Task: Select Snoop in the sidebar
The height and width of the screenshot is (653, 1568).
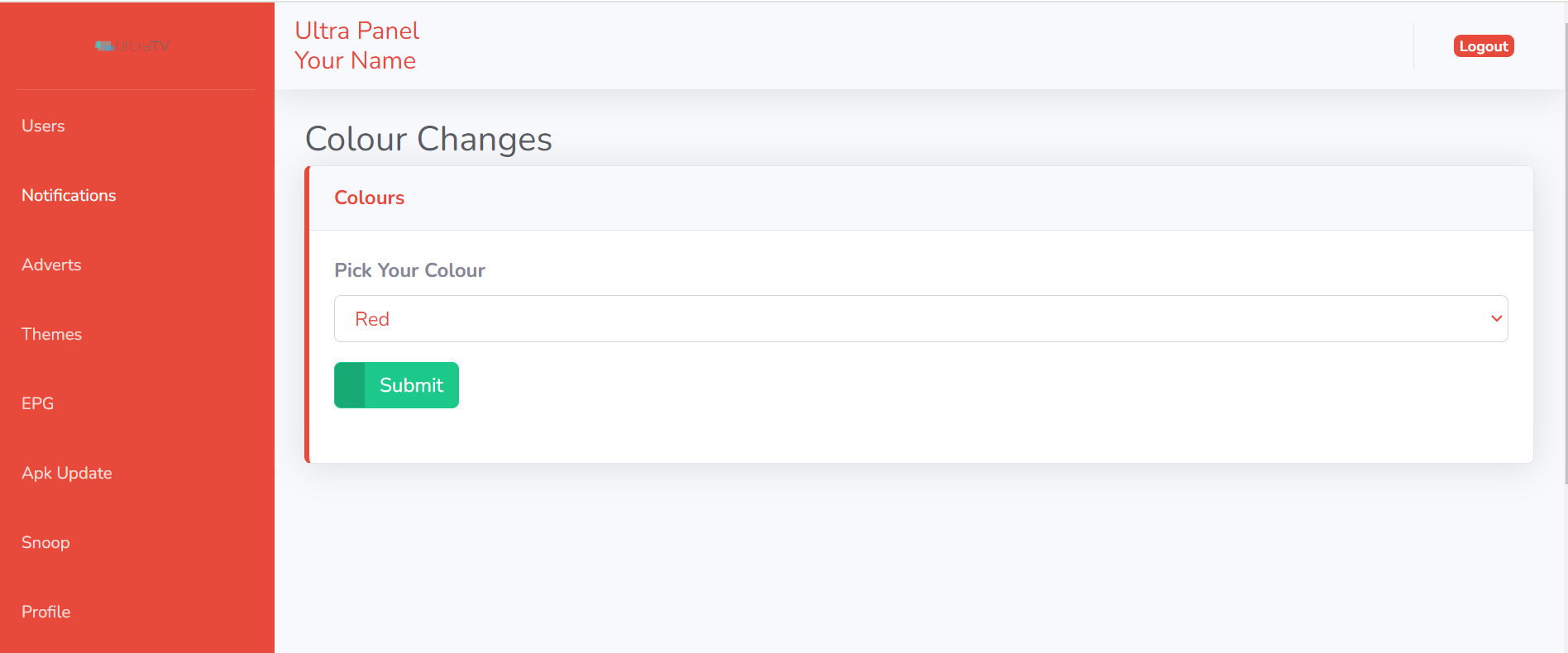Action: (x=45, y=542)
